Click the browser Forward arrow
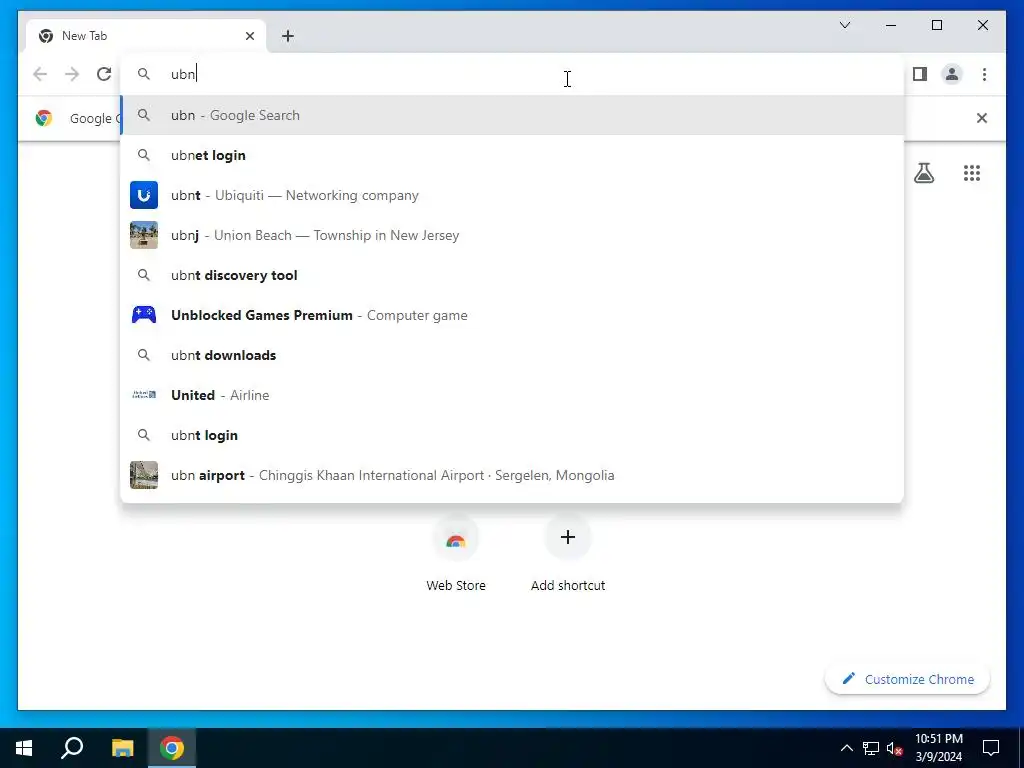Image resolution: width=1024 pixels, height=768 pixels. coord(72,74)
